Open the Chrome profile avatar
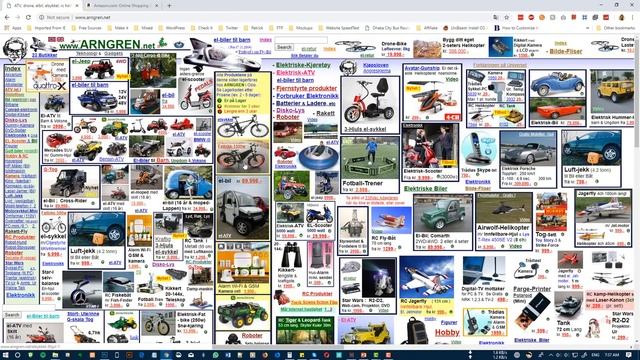 [x=622, y=18]
